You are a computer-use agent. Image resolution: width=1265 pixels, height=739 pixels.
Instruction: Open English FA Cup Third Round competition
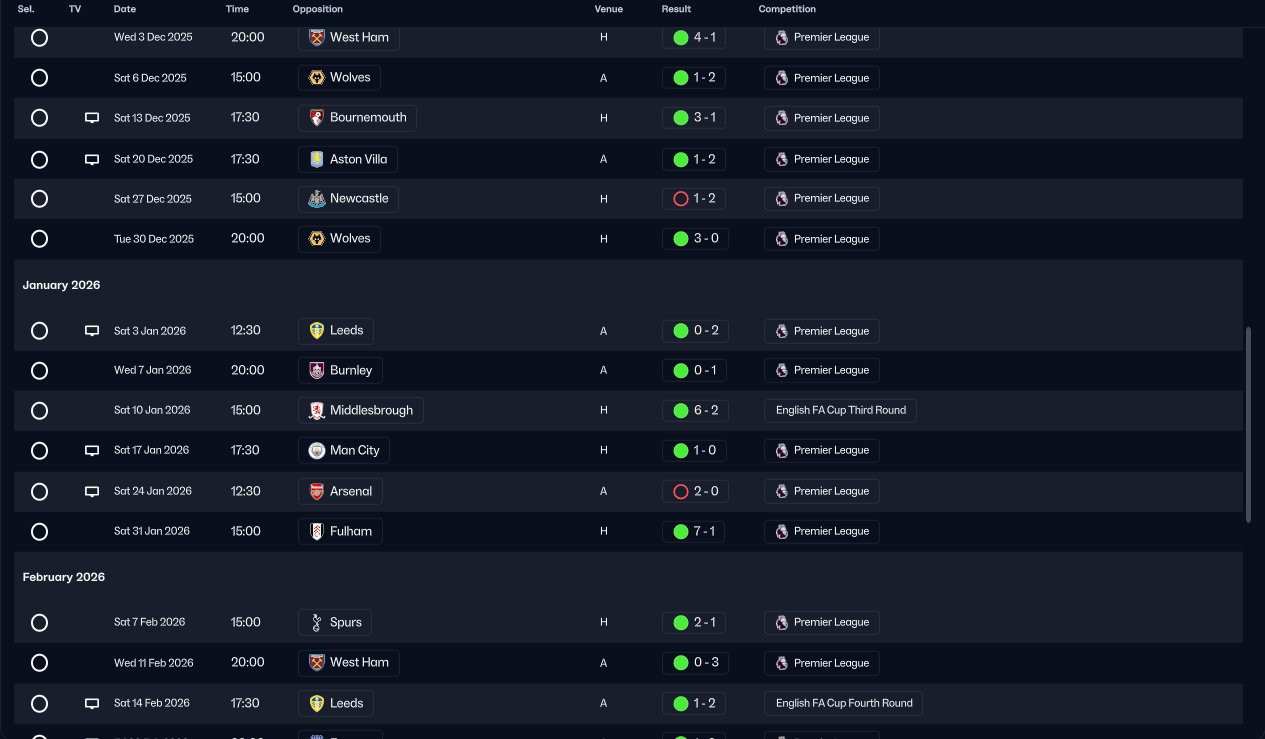[840, 411]
